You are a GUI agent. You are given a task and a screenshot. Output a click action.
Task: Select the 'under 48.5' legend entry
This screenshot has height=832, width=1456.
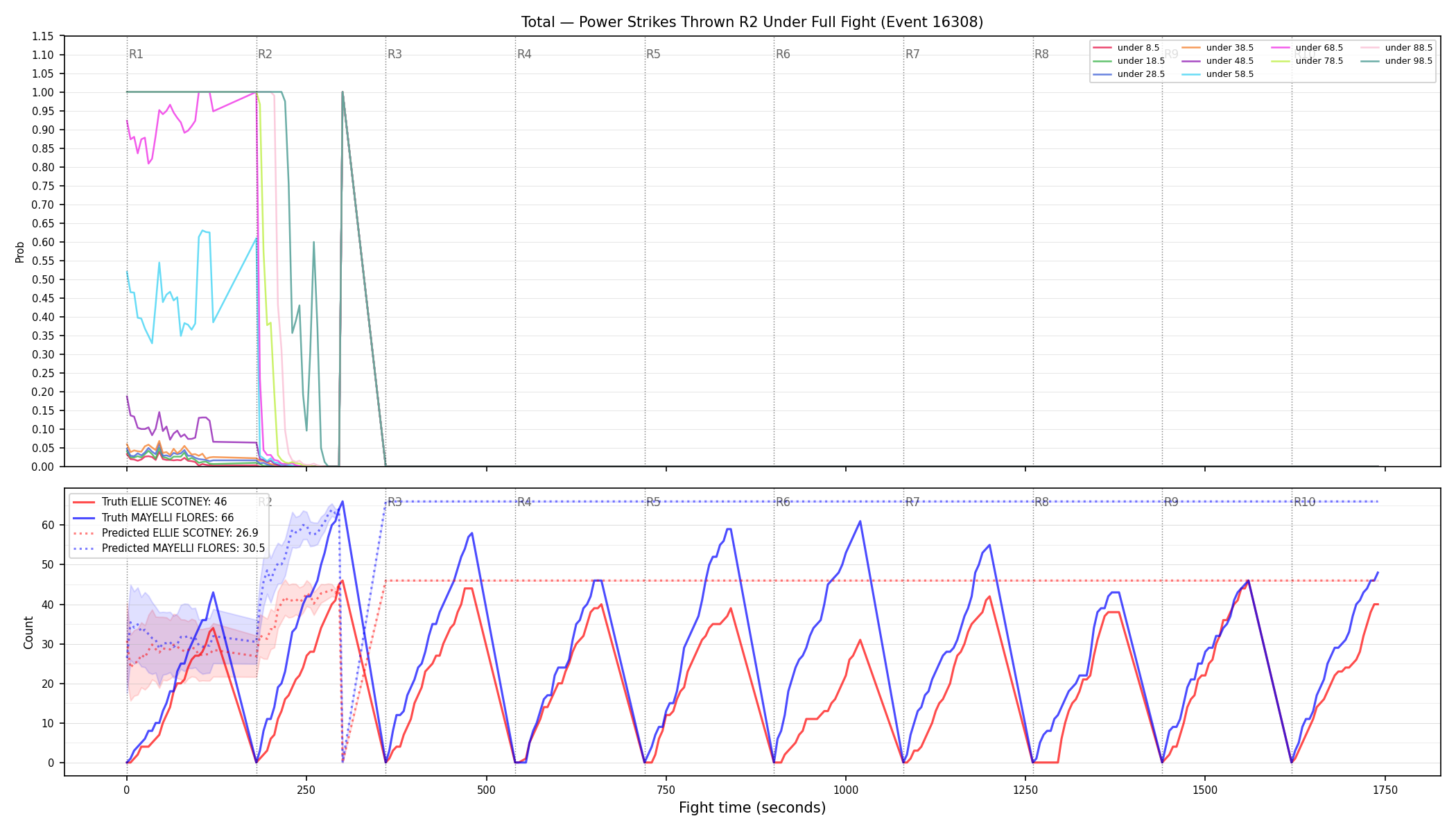point(1217,61)
